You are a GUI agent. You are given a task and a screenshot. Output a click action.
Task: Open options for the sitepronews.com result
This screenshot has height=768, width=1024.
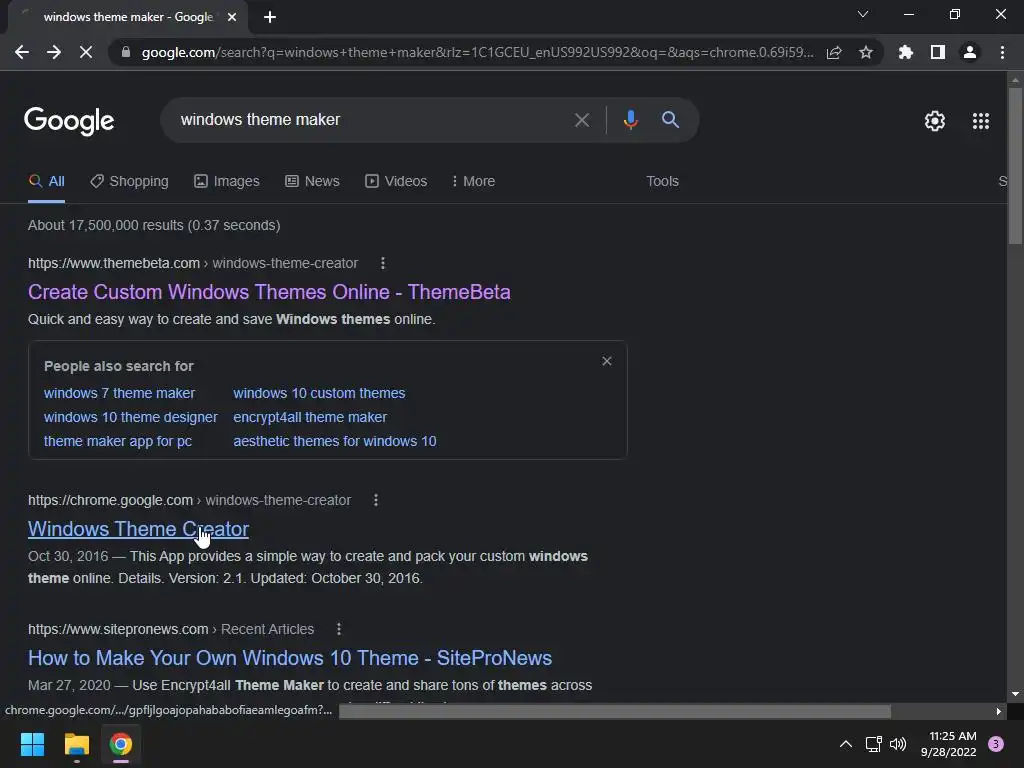coord(338,629)
